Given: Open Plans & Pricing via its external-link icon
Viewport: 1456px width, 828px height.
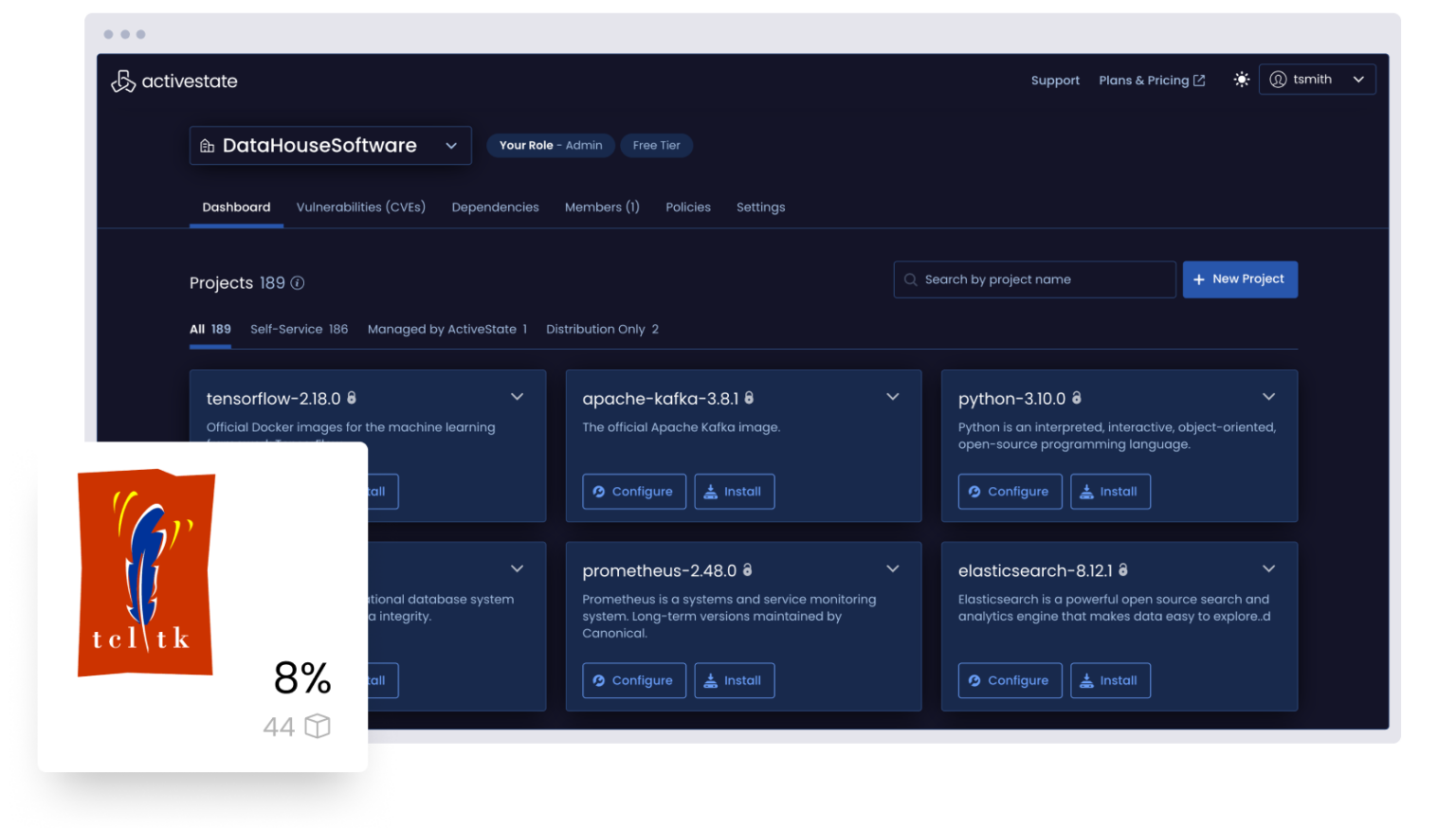Looking at the screenshot, I should click(1199, 80).
